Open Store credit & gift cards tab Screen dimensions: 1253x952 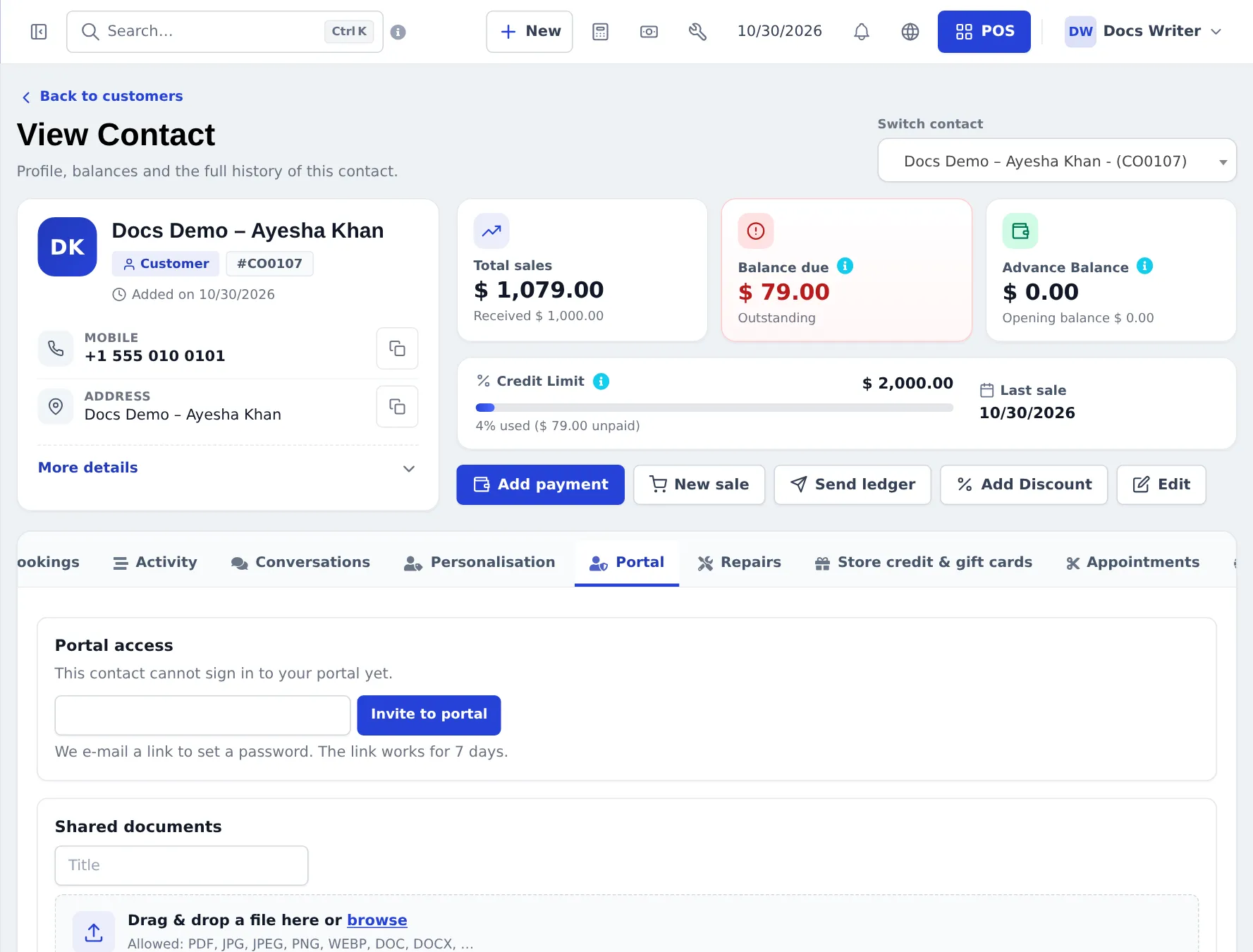(924, 563)
